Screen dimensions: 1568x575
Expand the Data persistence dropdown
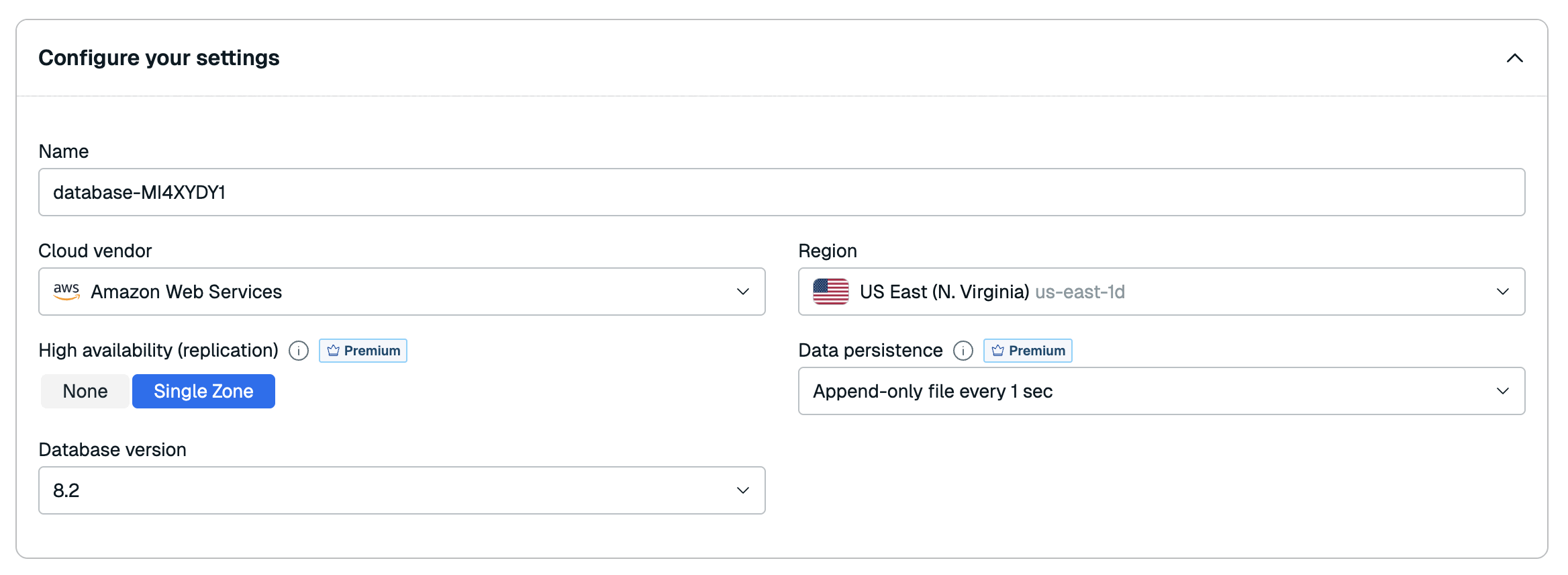(x=1502, y=391)
